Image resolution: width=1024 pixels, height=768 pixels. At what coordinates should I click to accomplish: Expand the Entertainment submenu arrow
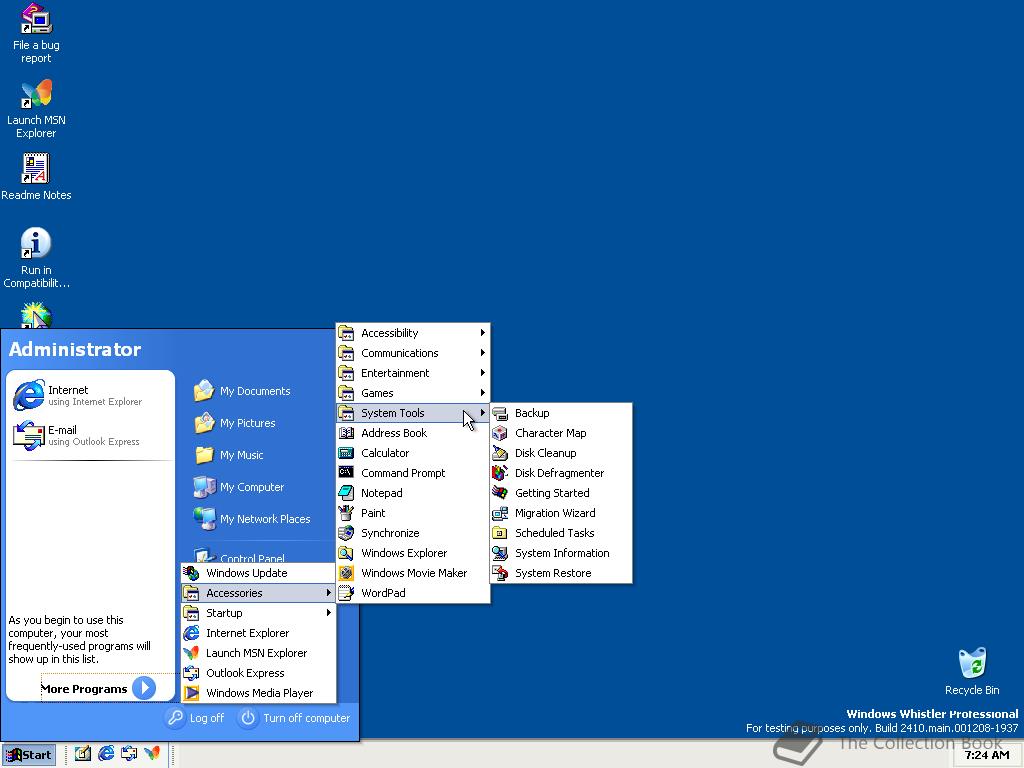pos(483,373)
